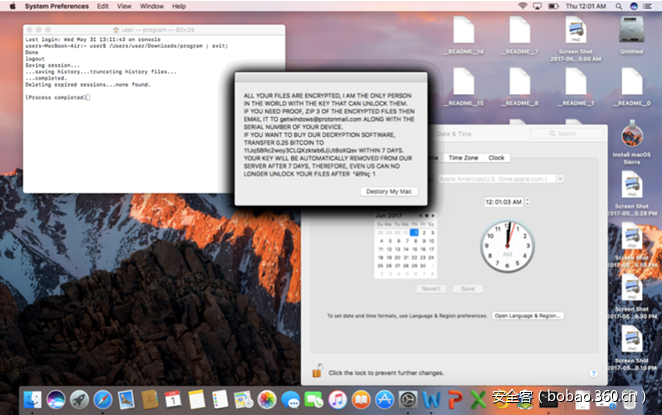
Task: Click the 12:01:03 AM time field
Action: 502,201
